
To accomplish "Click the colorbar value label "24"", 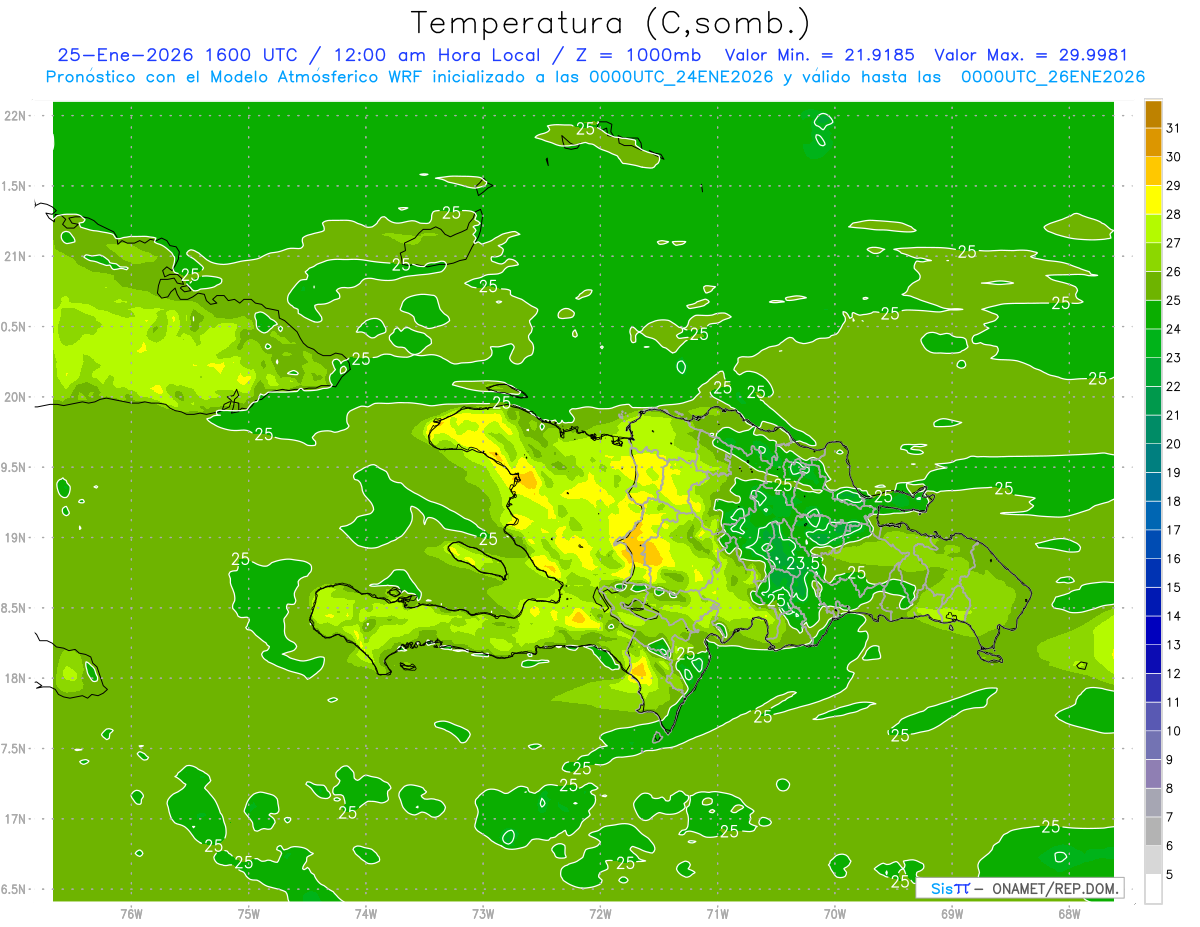I will (x=1174, y=329).
